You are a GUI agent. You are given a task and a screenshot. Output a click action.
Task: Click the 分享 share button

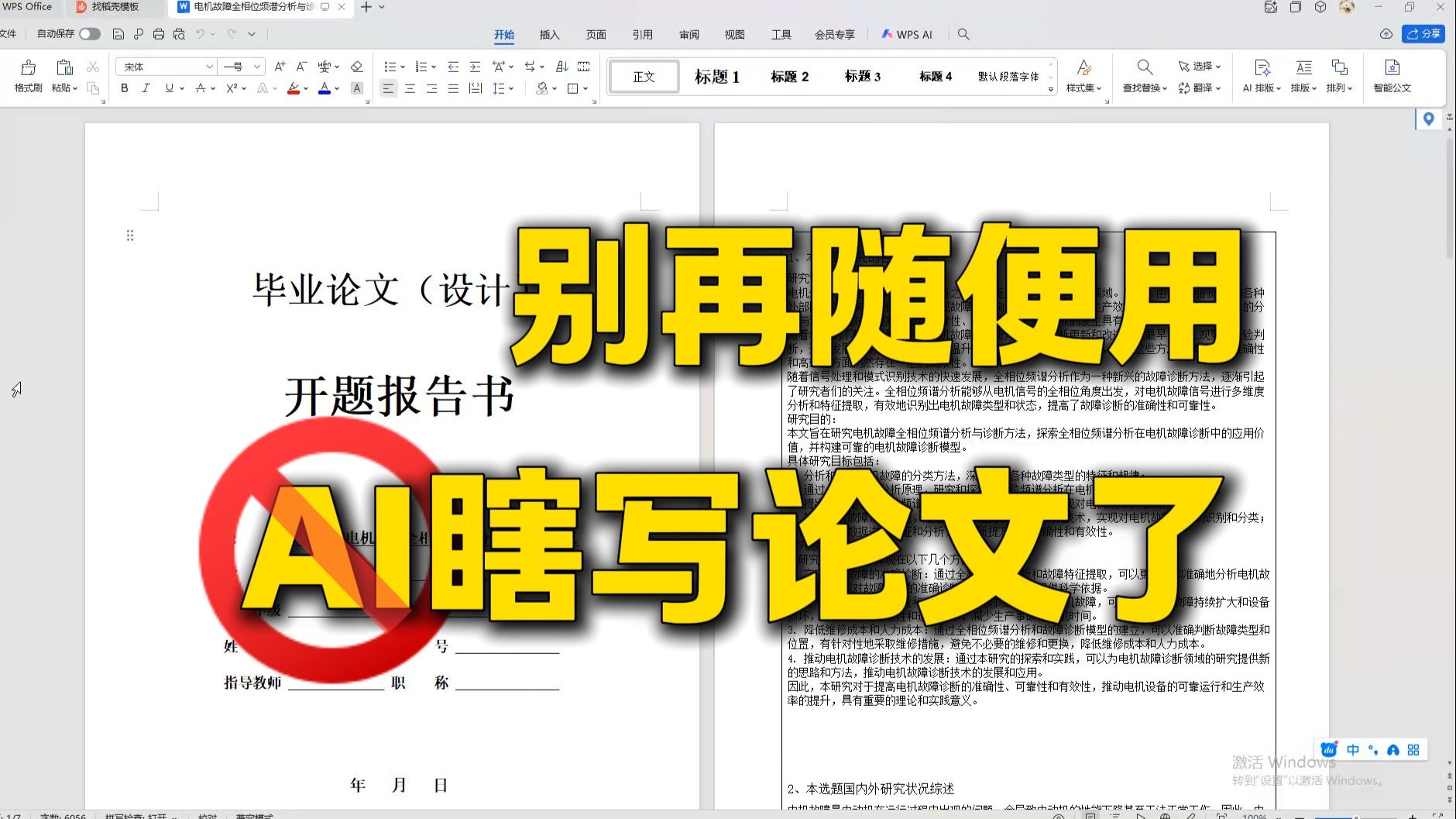[1425, 34]
